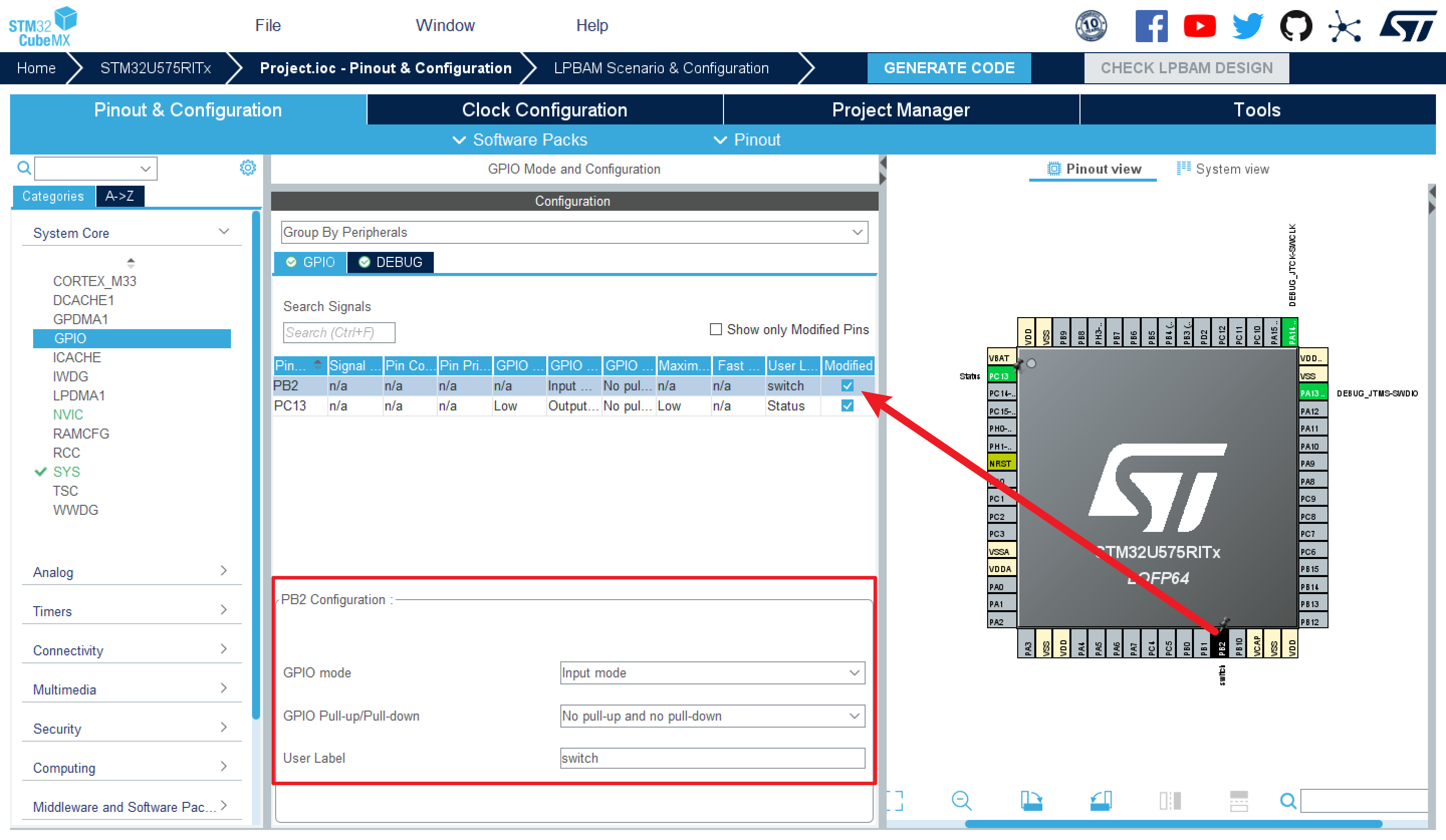Click the pinout view horizontal scrollbar

click(1173, 824)
